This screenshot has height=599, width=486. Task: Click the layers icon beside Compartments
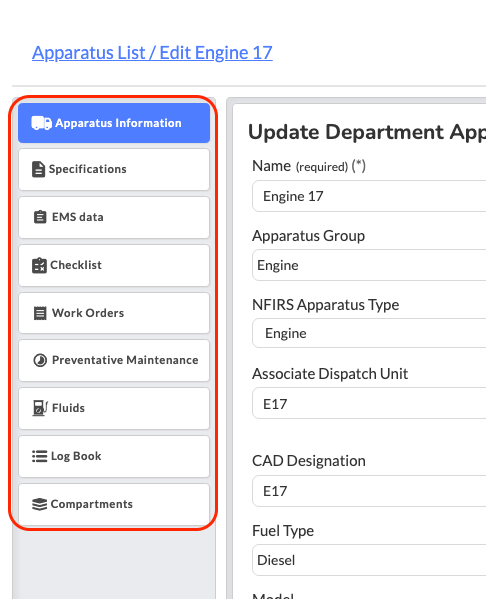point(39,504)
